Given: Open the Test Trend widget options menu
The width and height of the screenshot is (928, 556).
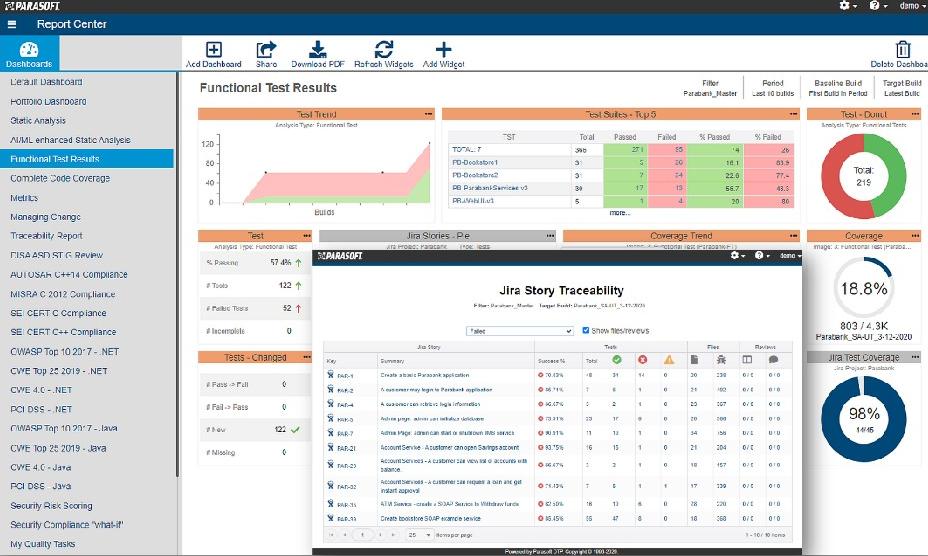Looking at the screenshot, I should click(428, 114).
